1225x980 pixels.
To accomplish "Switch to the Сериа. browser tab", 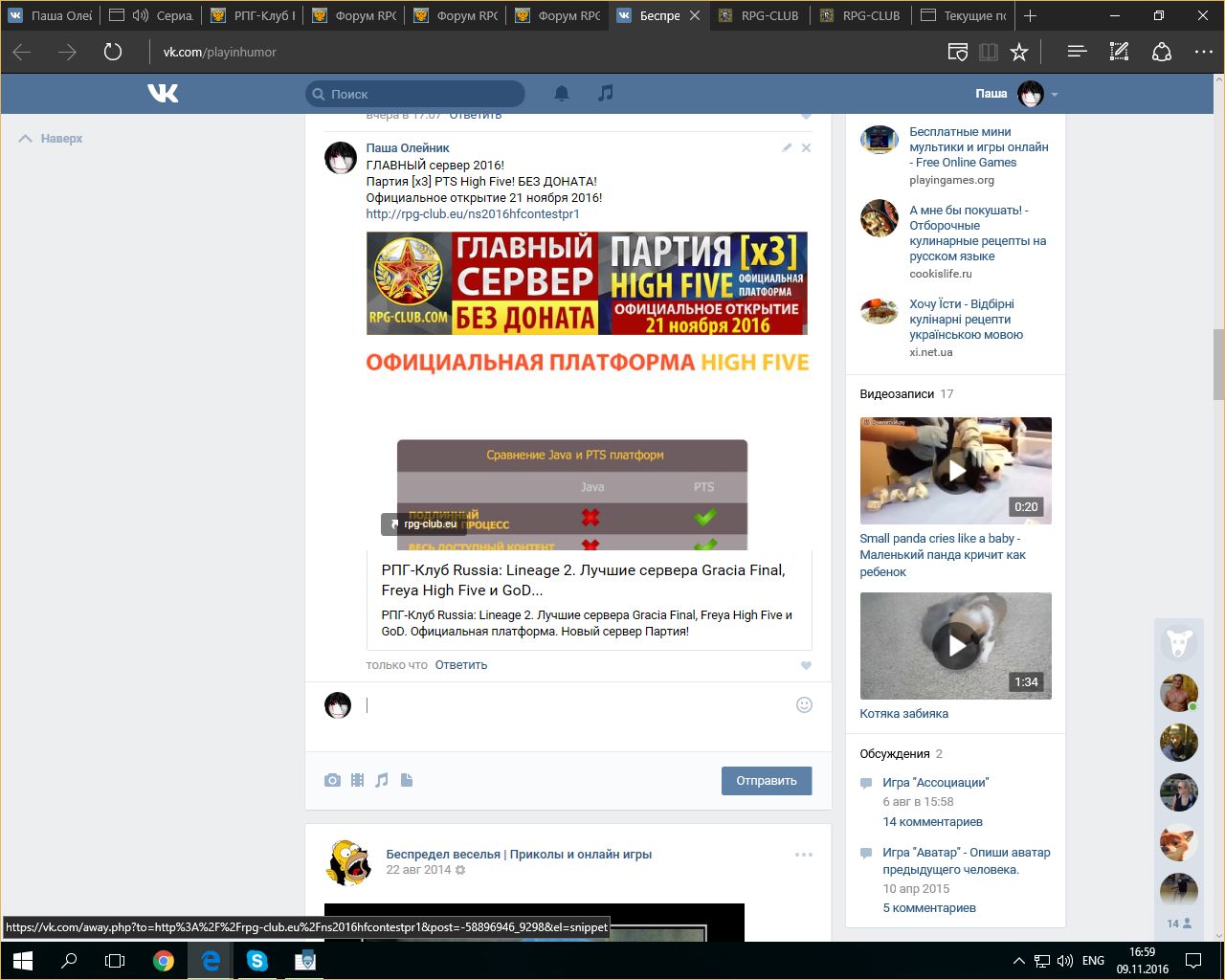I will pos(151,15).
